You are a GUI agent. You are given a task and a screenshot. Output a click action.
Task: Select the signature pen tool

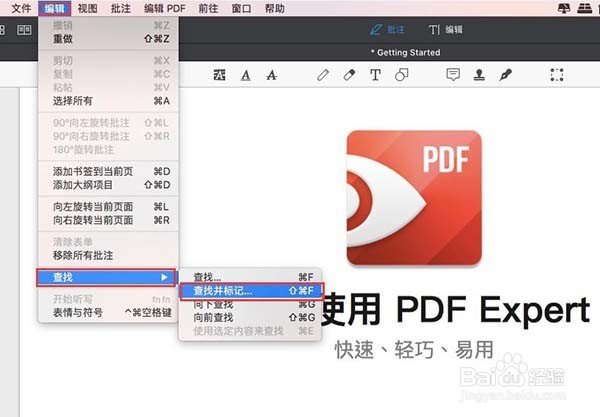pos(505,75)
